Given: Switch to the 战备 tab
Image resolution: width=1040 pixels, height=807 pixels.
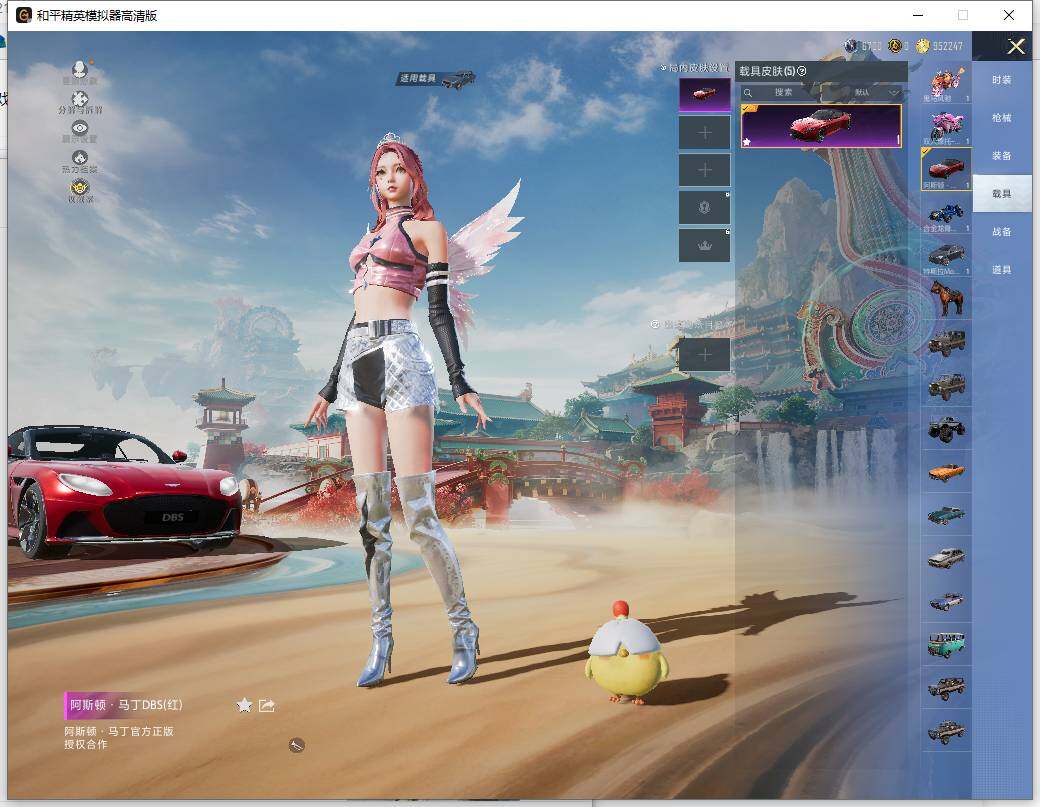Looking at the screenshot, I should pos(1002,231).
